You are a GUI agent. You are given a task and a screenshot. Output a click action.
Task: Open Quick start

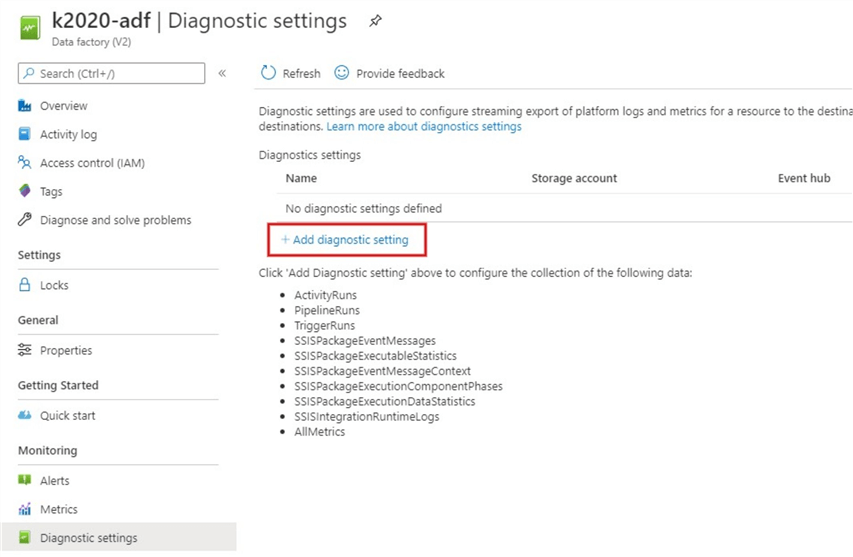tap(67, 416)
